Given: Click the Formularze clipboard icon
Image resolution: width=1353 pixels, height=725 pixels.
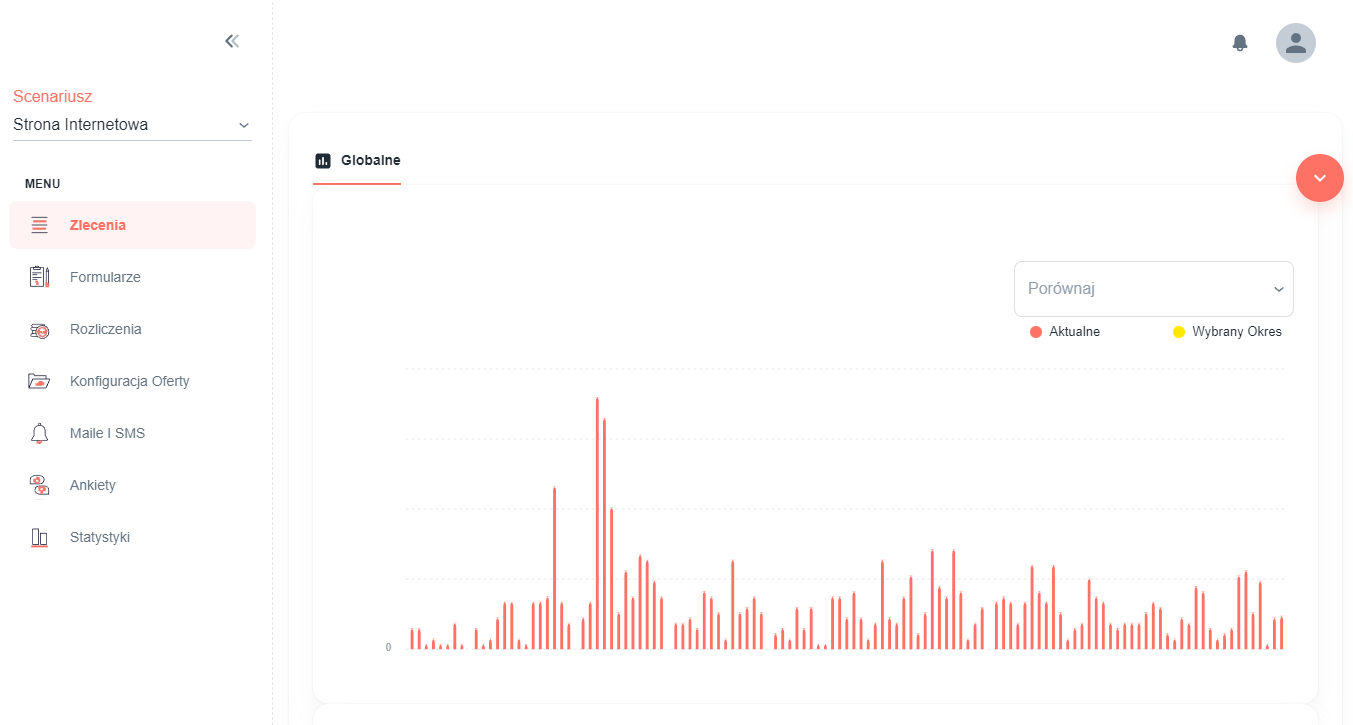Looking at the screenshot, I should tap(39, 277).
